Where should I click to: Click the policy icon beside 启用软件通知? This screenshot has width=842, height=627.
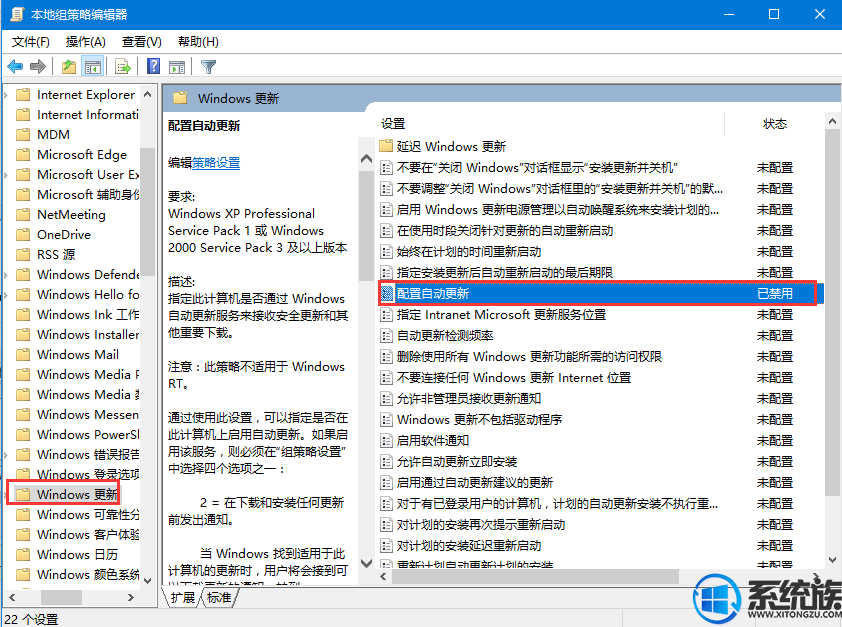click(386, 441)
